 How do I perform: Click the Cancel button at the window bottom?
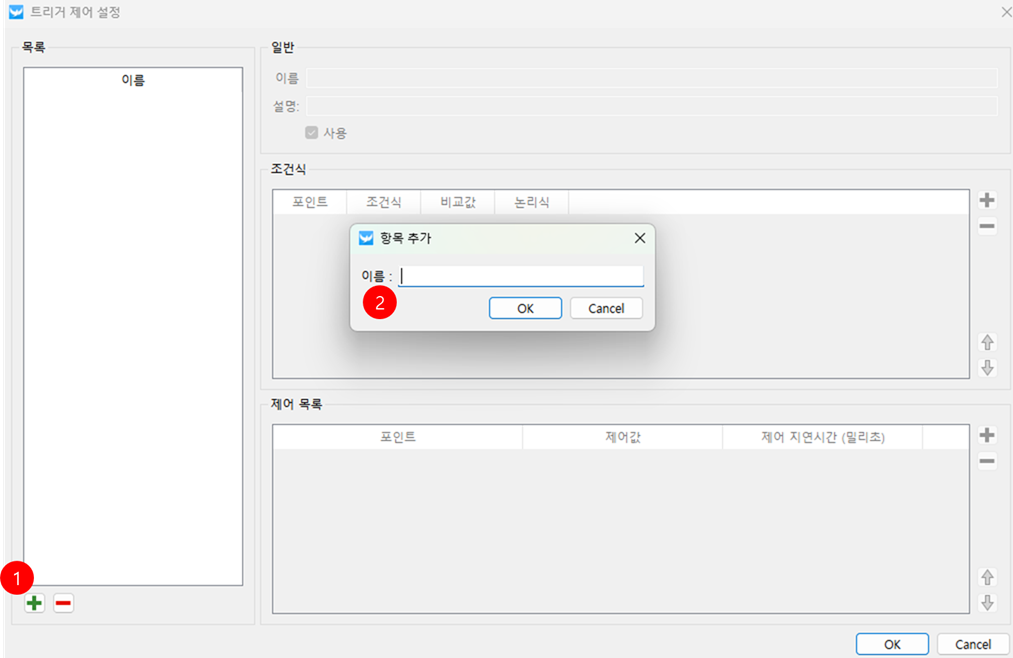(x=973, y=644)
